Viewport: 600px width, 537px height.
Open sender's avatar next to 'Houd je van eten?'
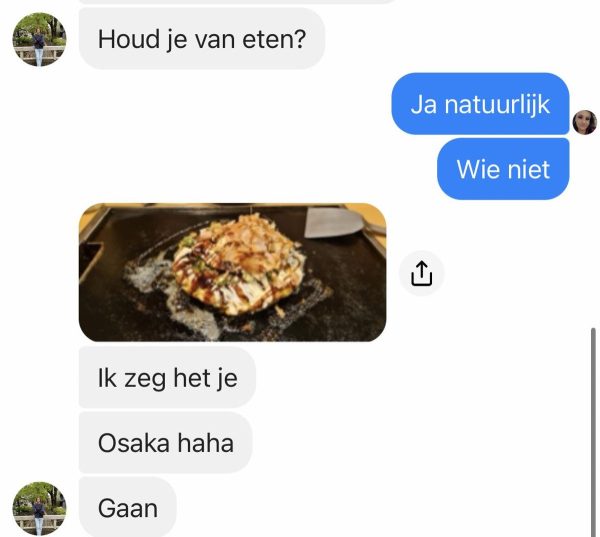click(x=39, y=39)
